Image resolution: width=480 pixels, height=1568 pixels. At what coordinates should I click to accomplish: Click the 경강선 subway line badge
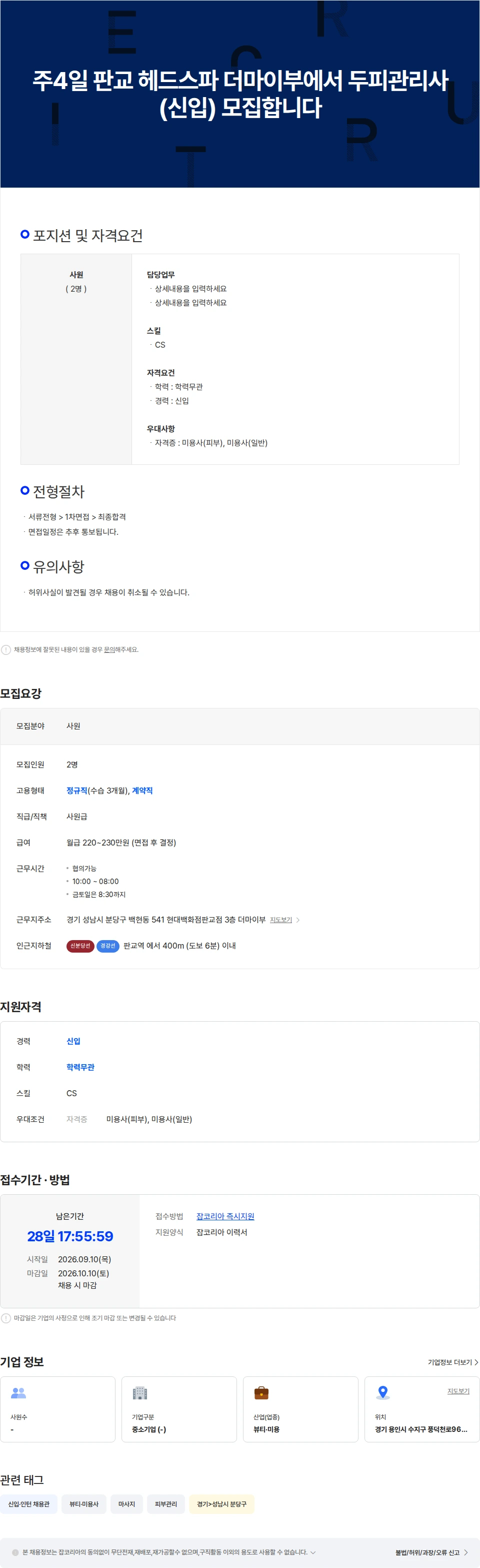click(107, 946)
